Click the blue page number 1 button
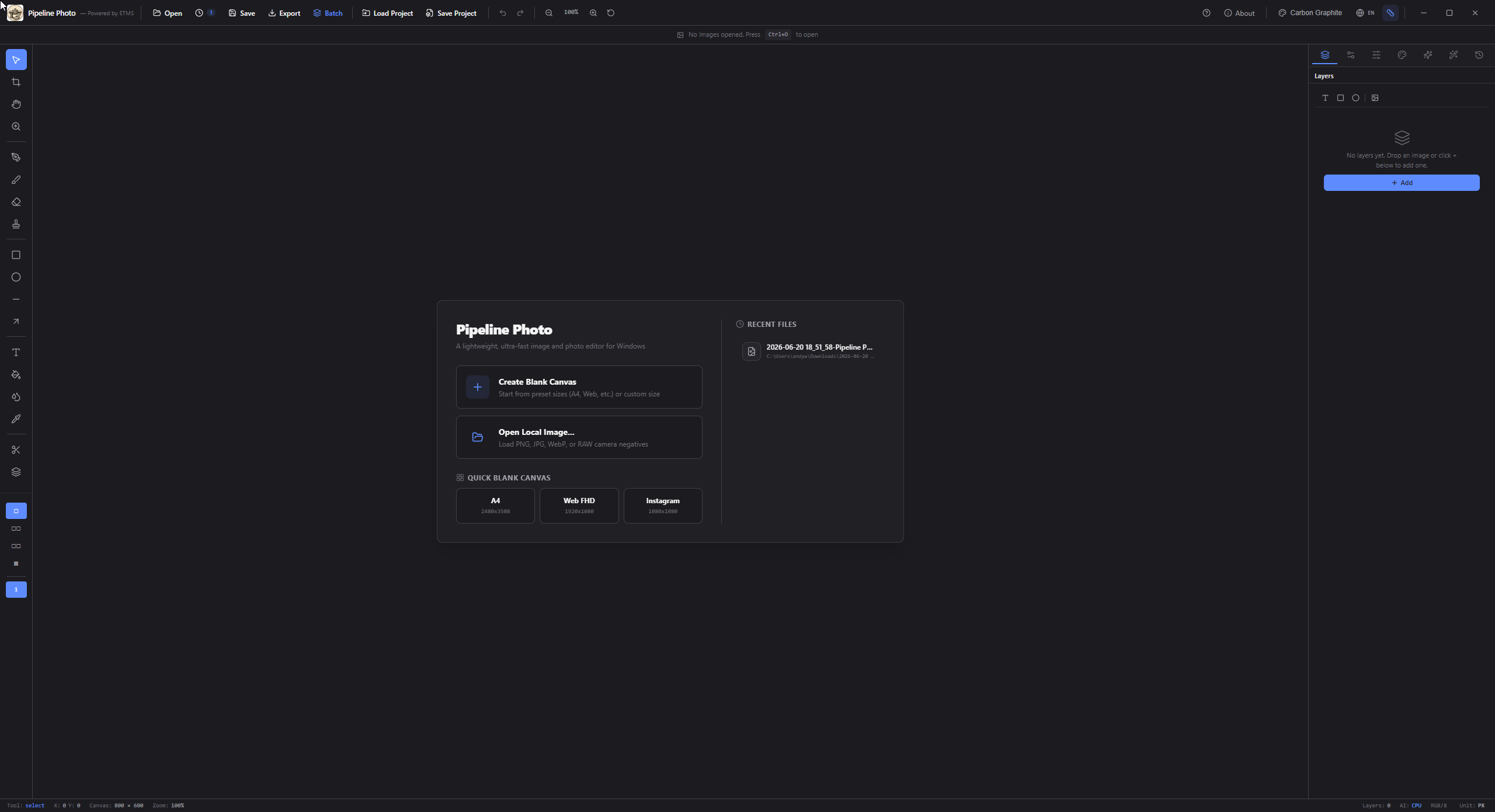The height and width of the screenshot is (812, 1495). [16, 590]
